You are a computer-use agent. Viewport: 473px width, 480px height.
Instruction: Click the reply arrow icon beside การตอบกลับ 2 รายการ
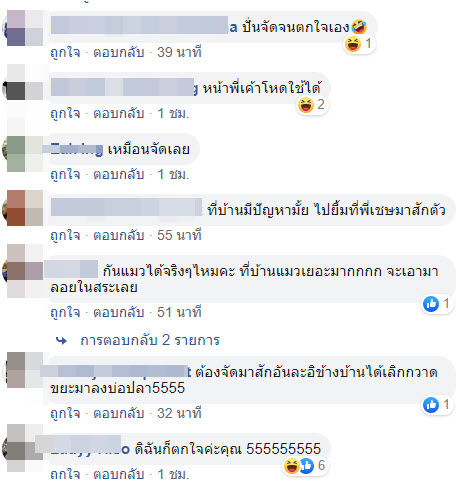pos(61,340)
